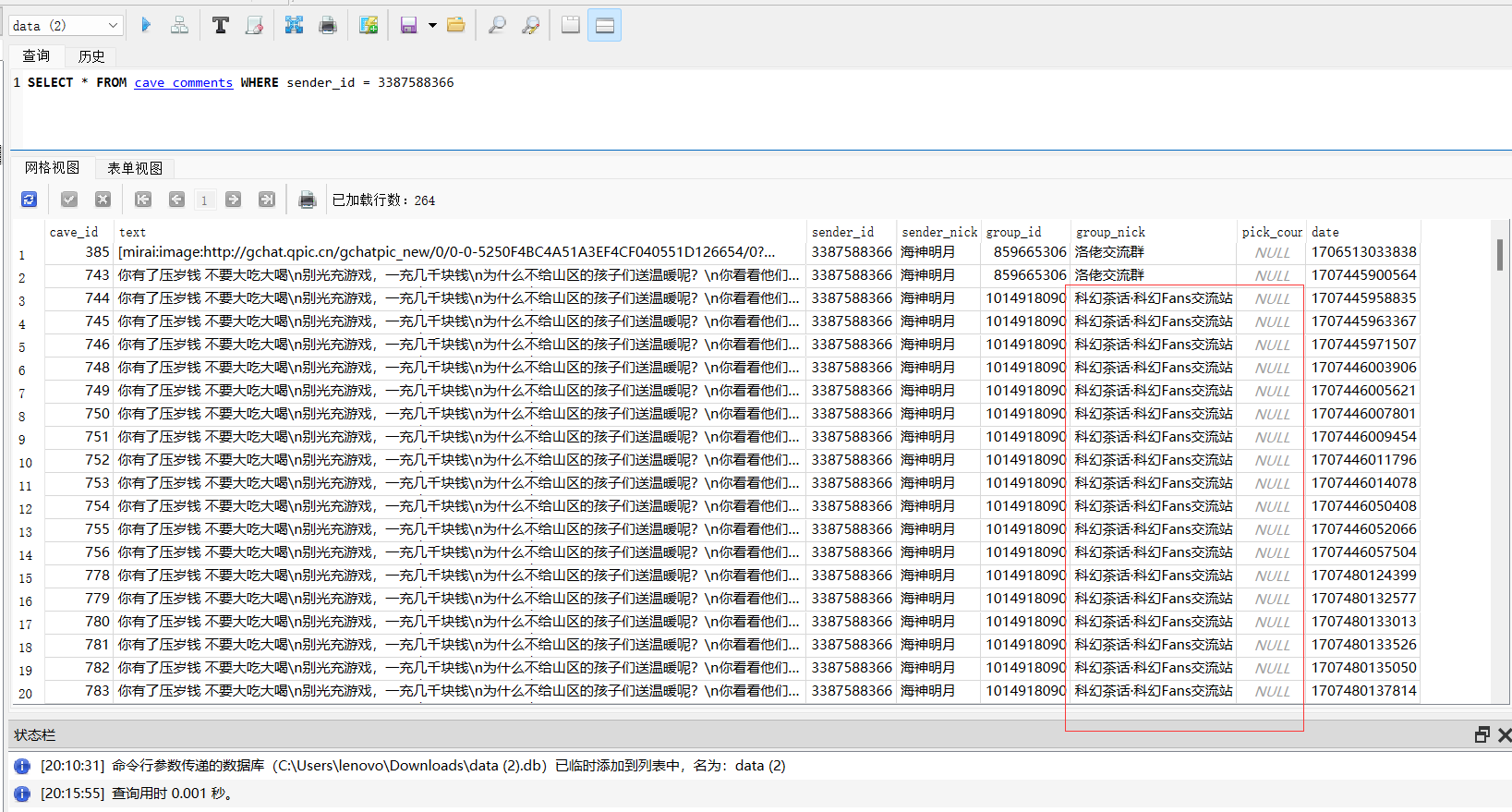Screen dimensions: 1512x812
Task: Click sender_nick 海神明月 in row 1
Action: (938, 252)
